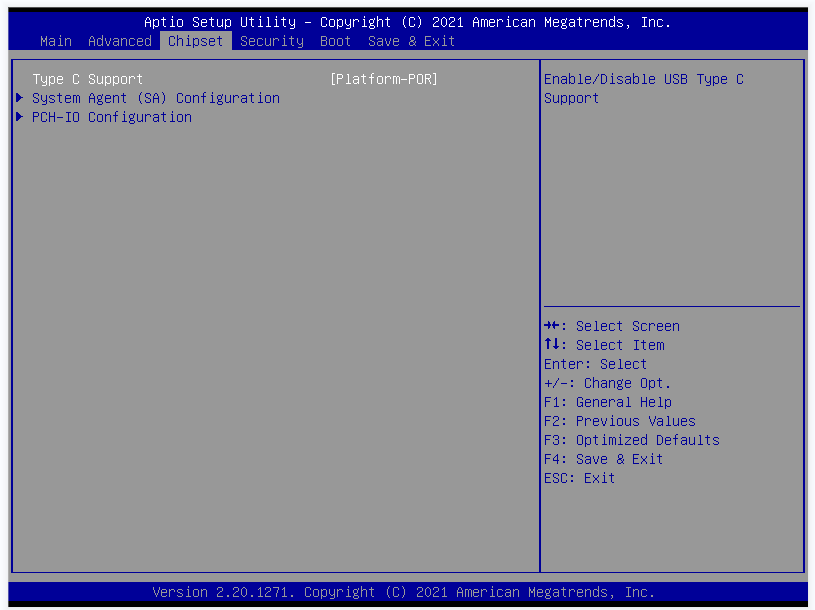Click F3: Optimized Defaults in key legend

pos(632,440)
